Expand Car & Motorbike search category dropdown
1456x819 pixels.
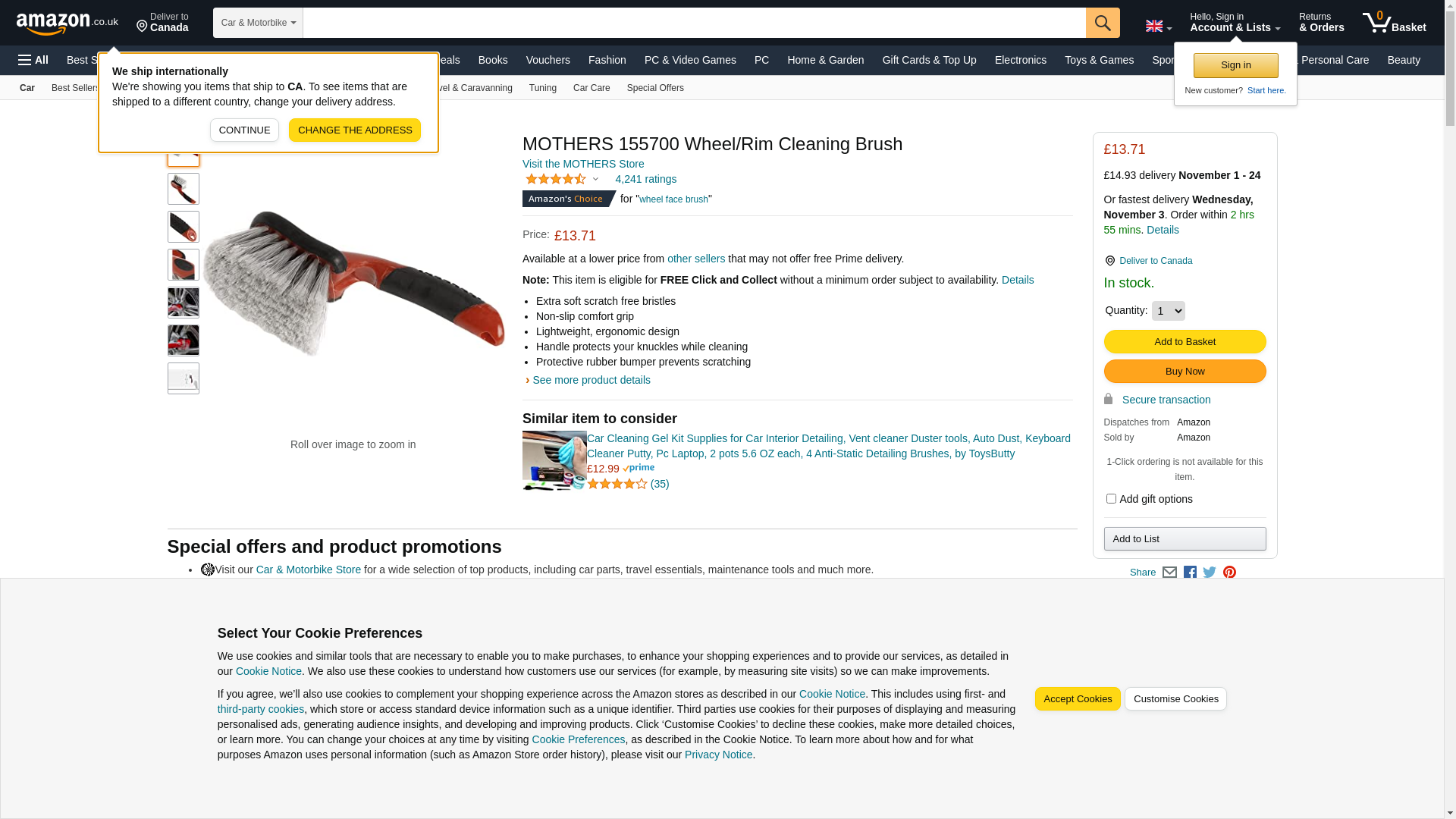point(258,23)
